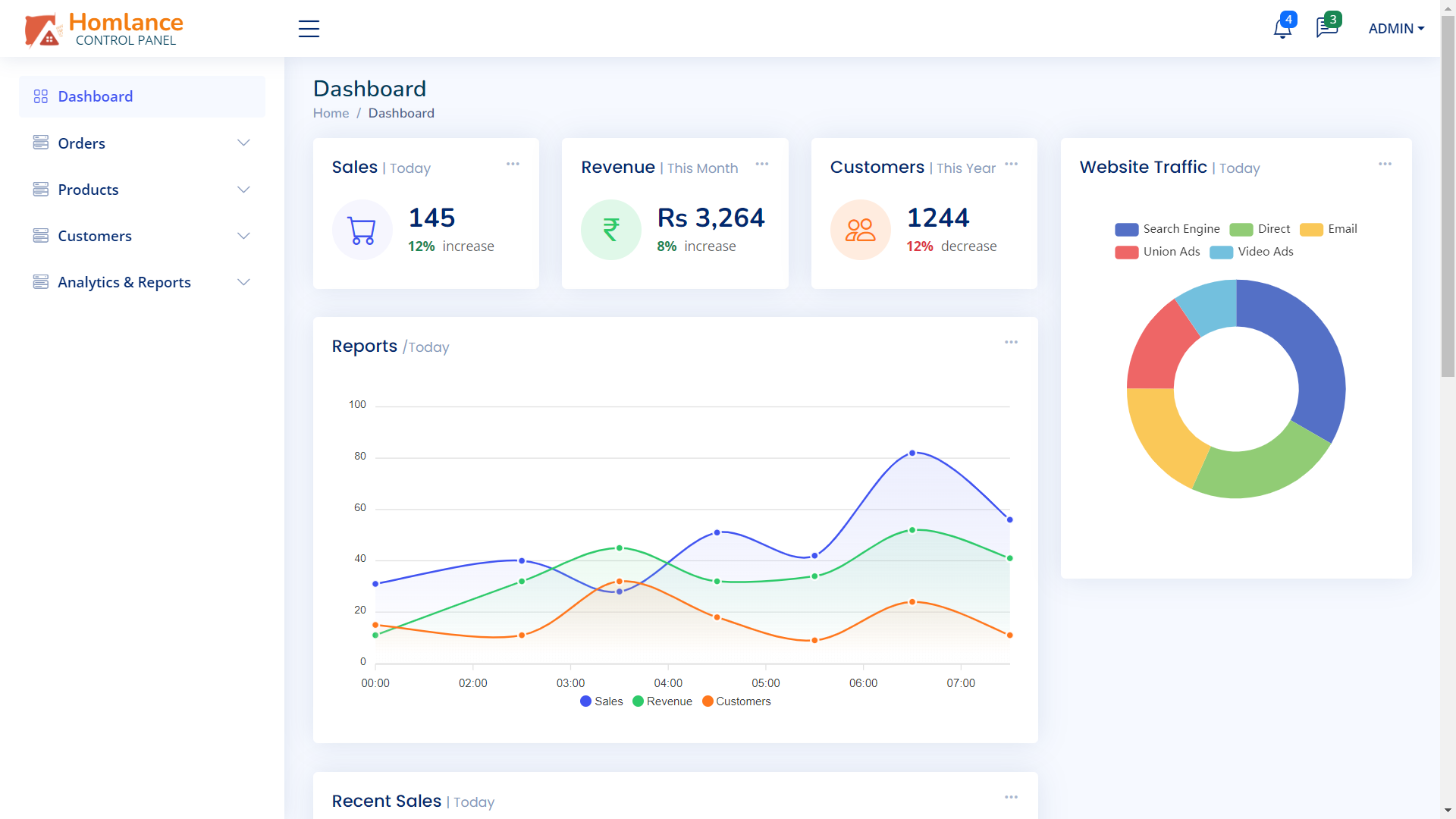Viewport: 1456px width, 819px height.
Task: Click the rupee icon in Revenue card
Action: tap(611, 229)
